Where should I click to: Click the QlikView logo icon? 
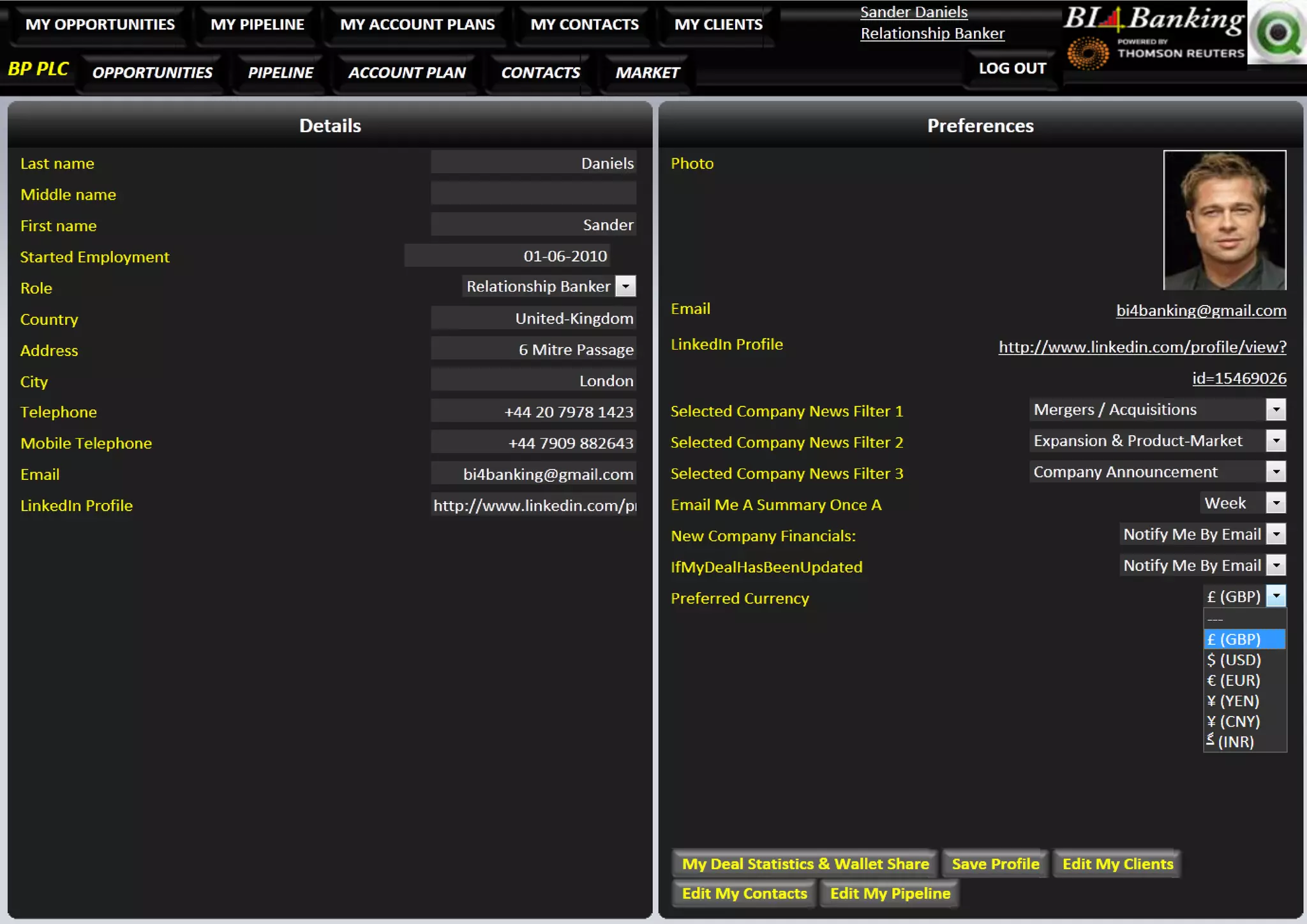click(1278, 32)
